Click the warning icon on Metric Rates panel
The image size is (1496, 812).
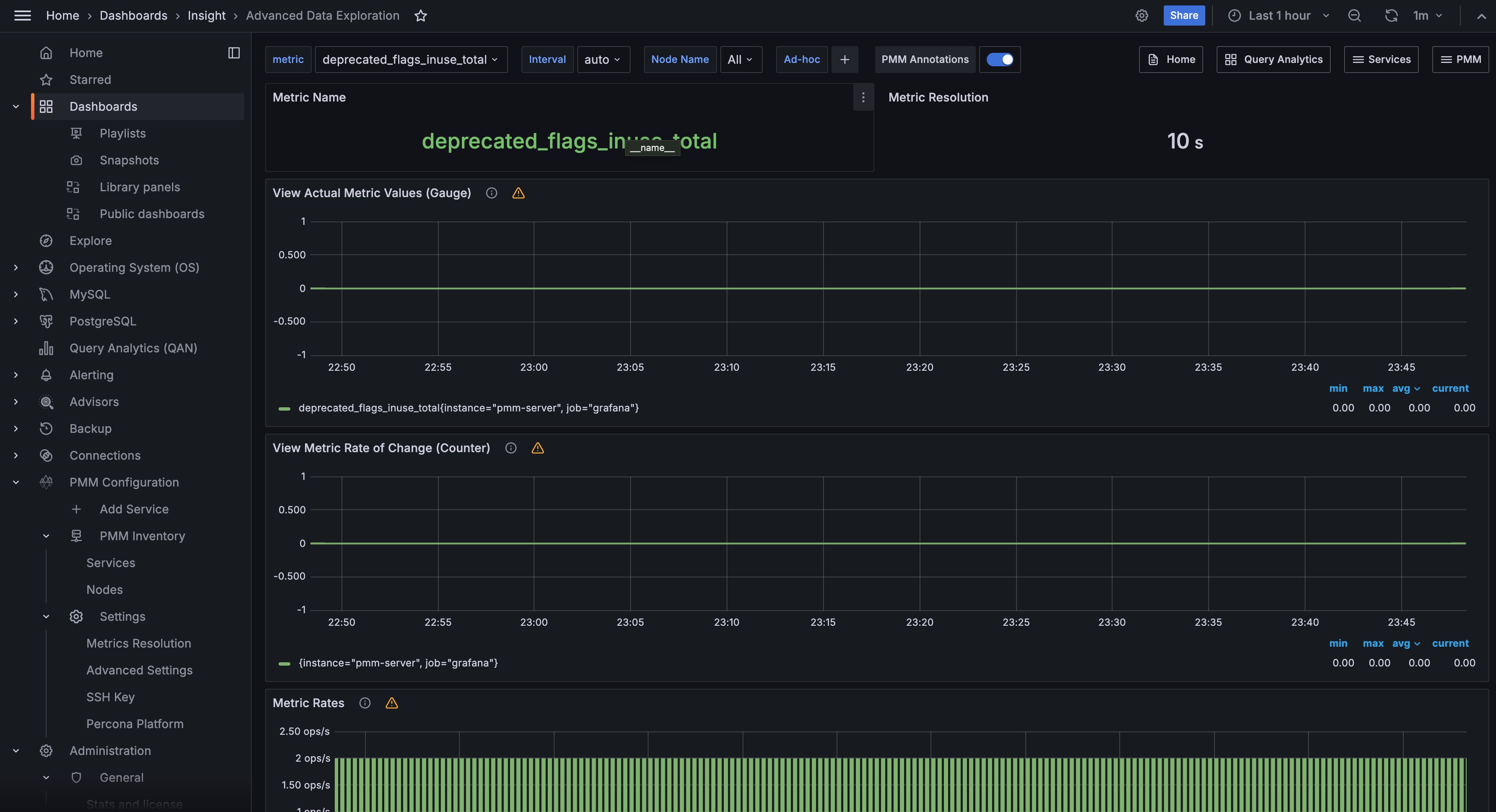392,703
